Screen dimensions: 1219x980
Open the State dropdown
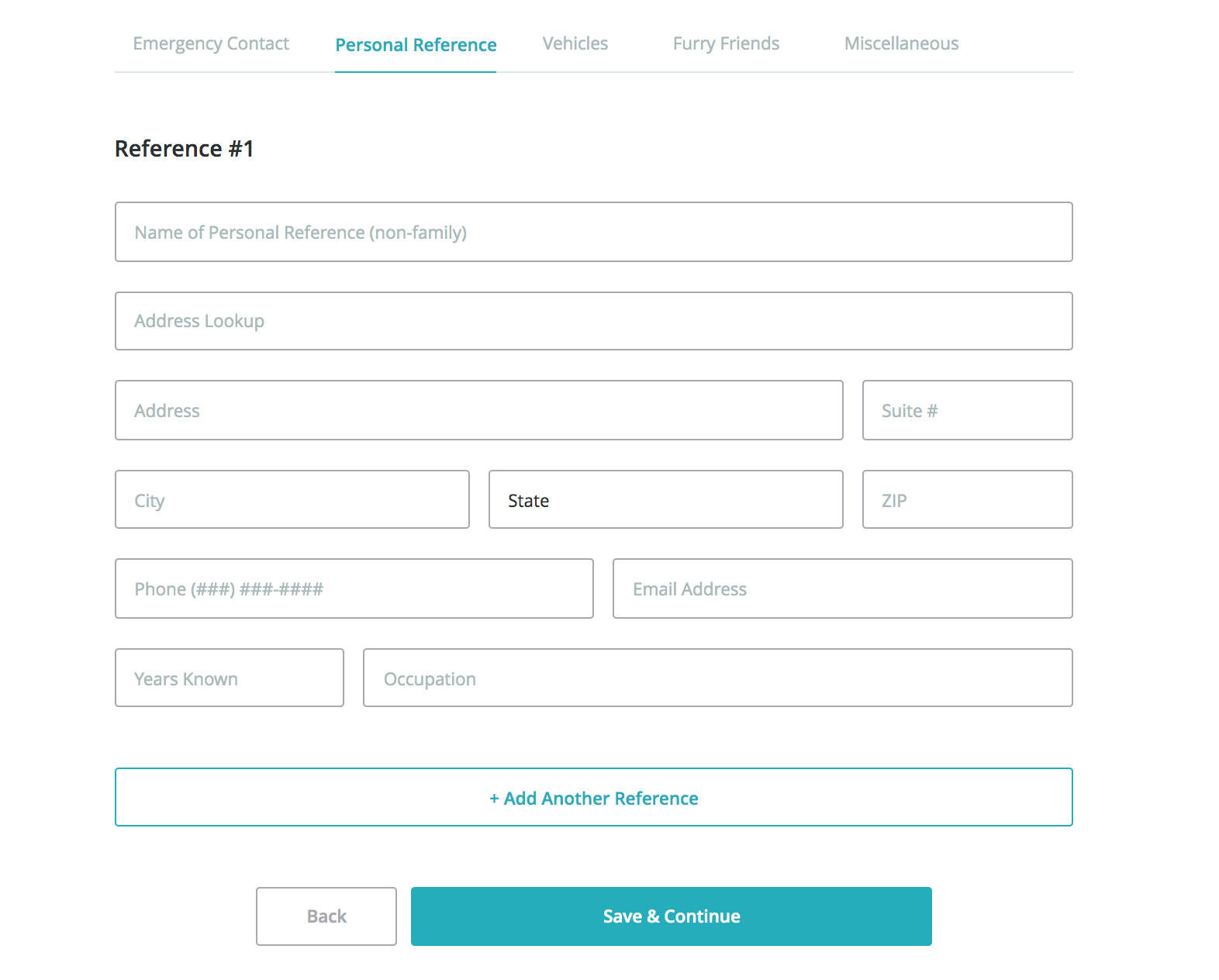[665, 499]
